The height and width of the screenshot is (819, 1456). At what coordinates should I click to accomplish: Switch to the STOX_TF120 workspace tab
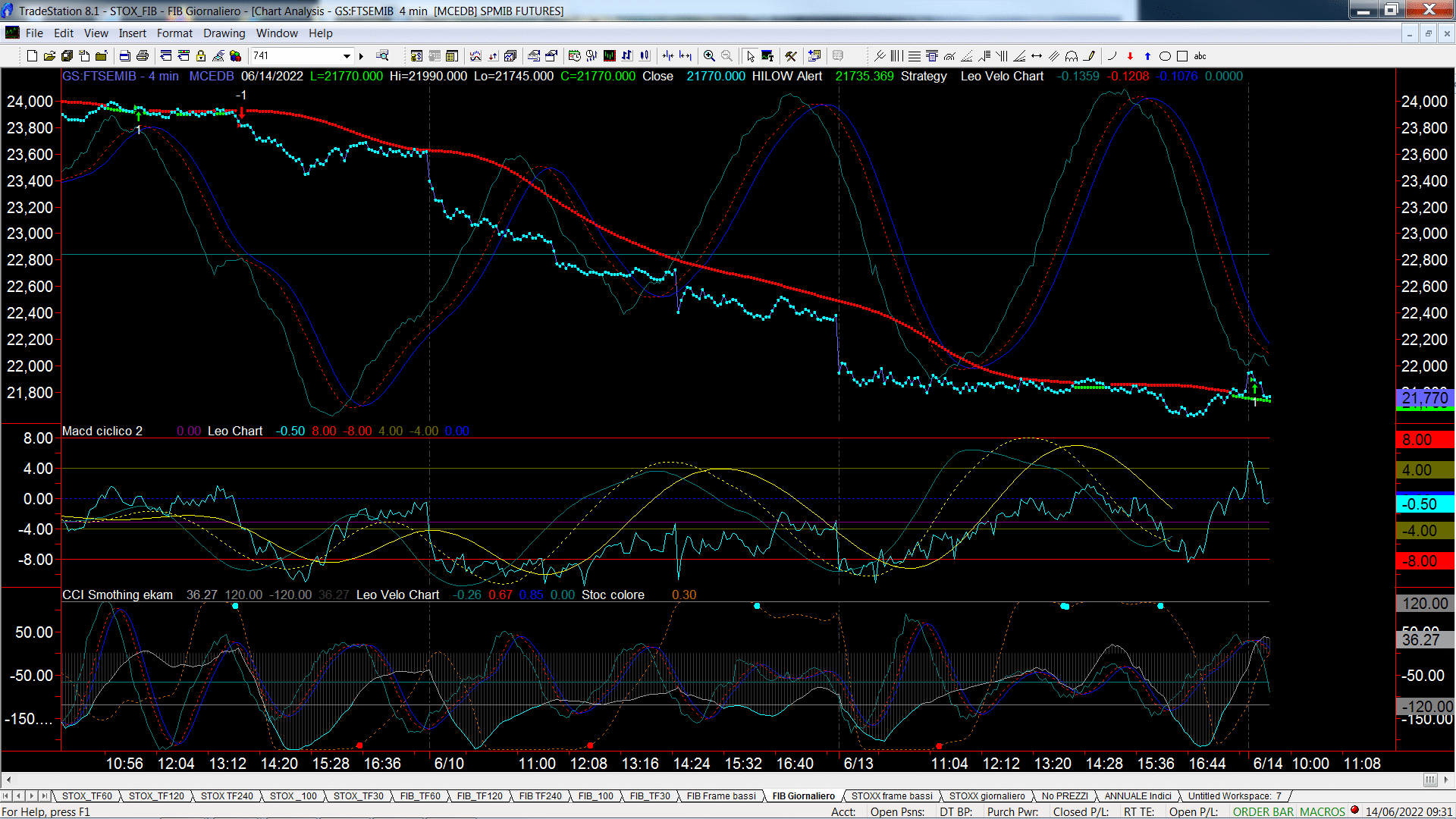pos(156,795)
